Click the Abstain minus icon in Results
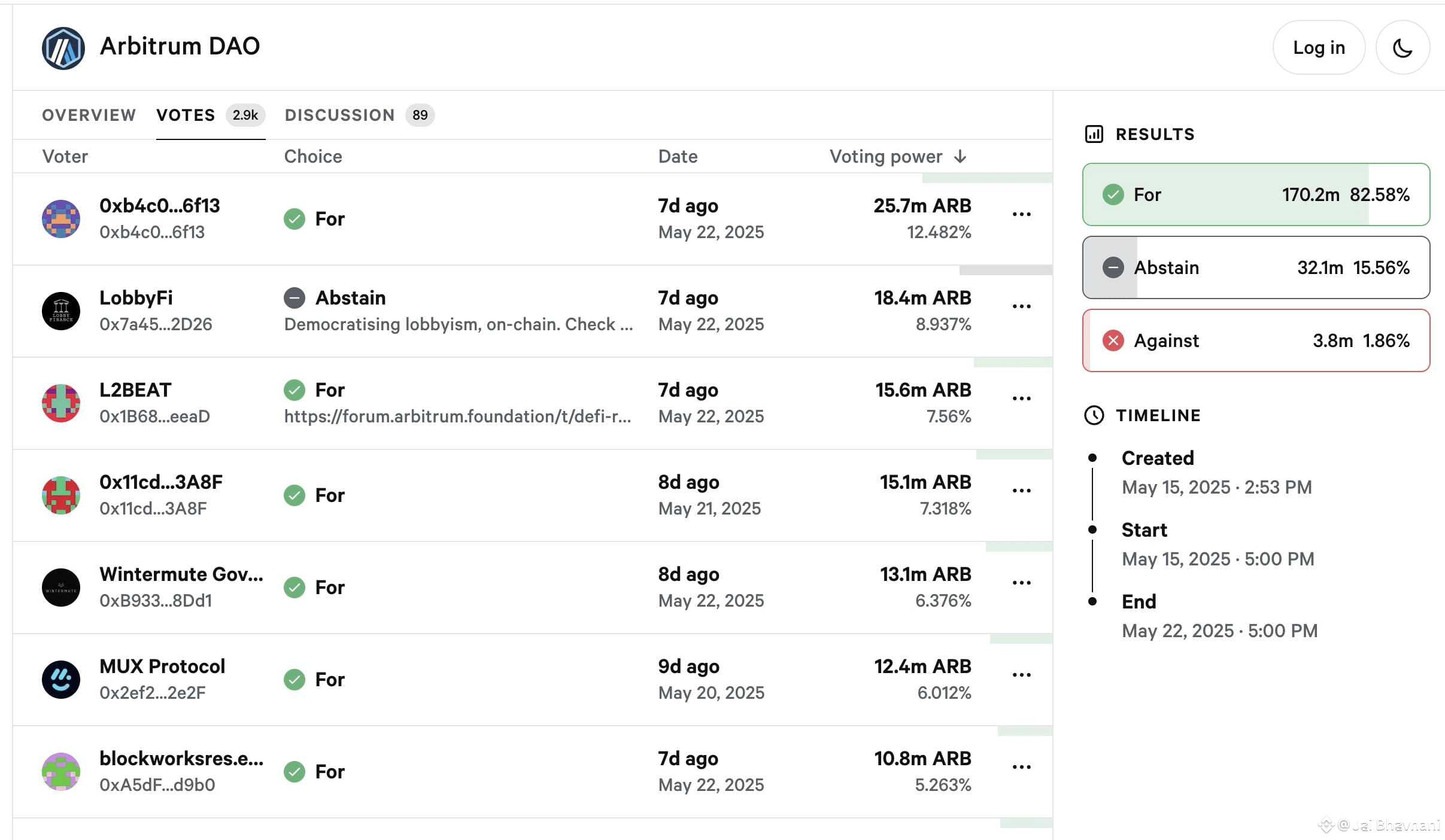The image size is (1445, 840). tap(1113, 267)
